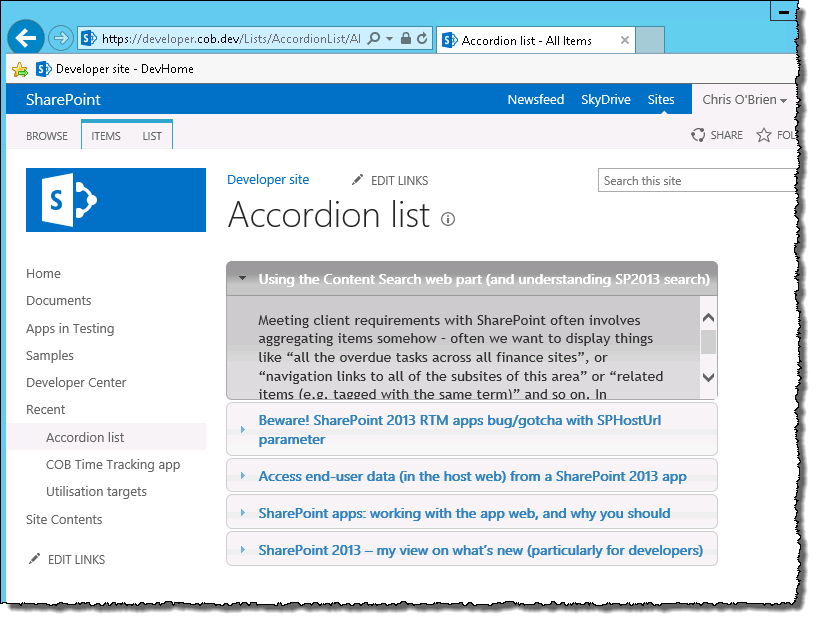Open the address bar search dropdown arrow
817x622 pixels.
pyautogui.click(x=389, y=39)
